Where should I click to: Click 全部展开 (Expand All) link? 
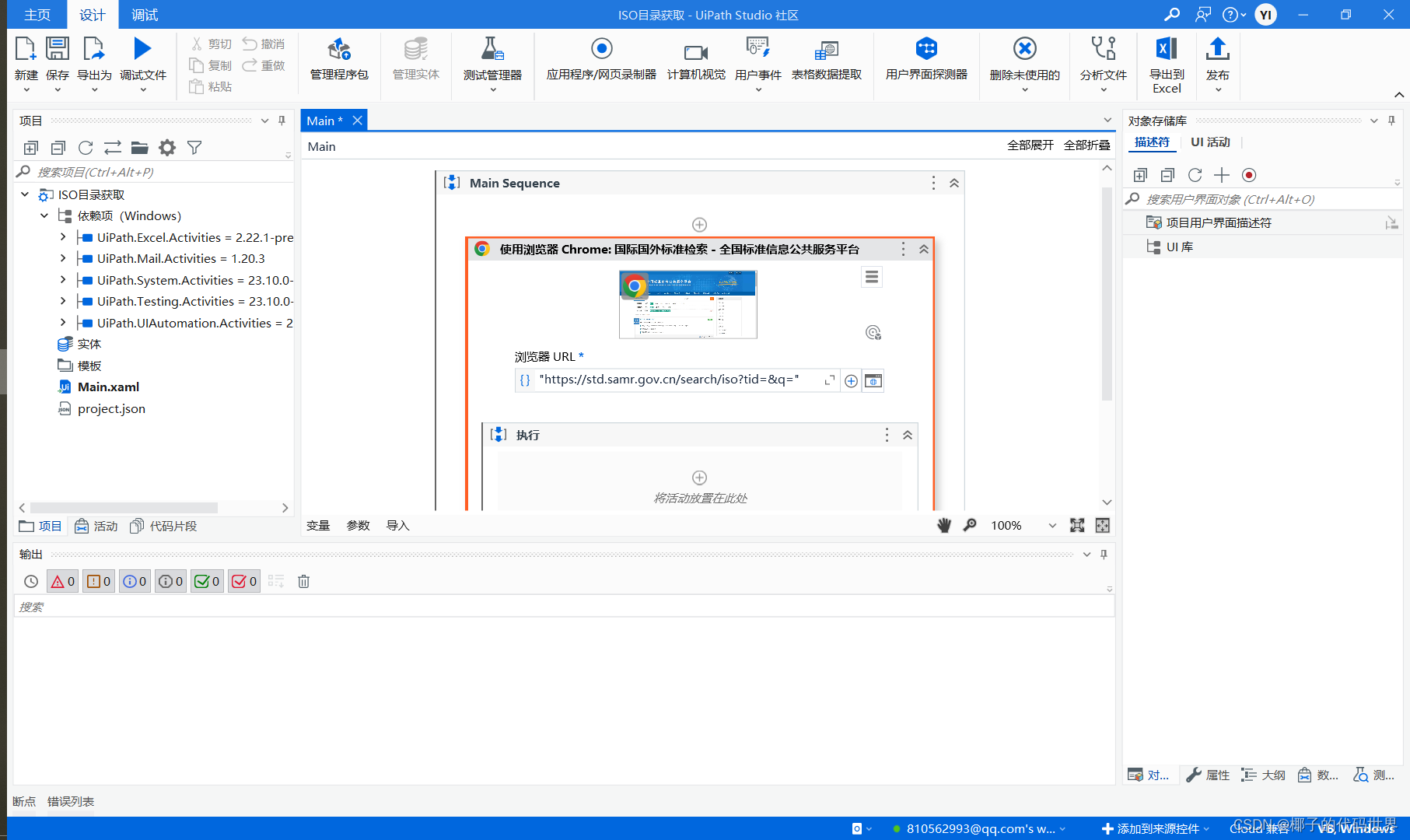tap(1030, 145)
